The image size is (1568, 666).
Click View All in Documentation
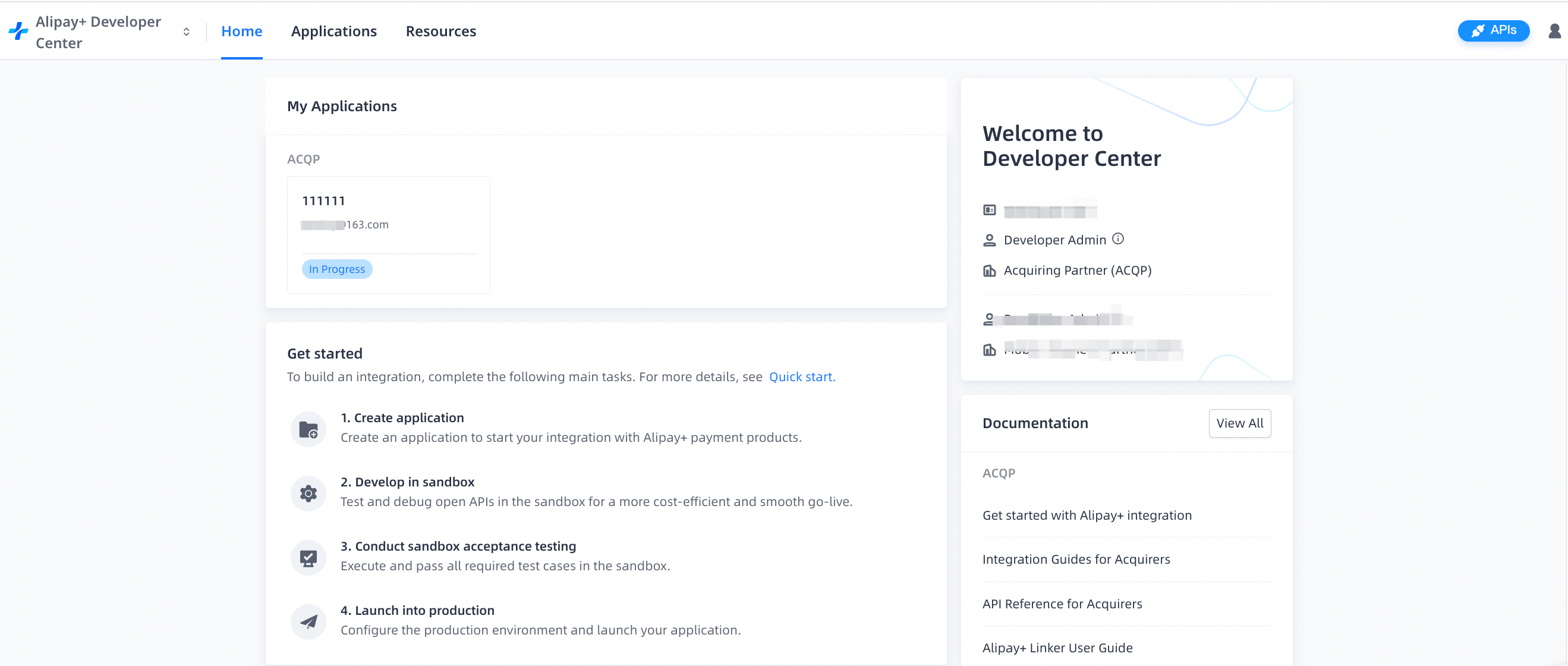1239,423
